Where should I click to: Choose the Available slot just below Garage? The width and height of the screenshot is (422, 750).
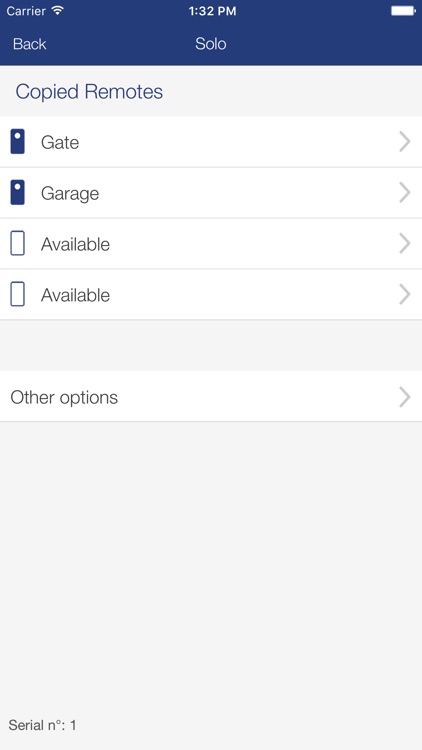211,244
